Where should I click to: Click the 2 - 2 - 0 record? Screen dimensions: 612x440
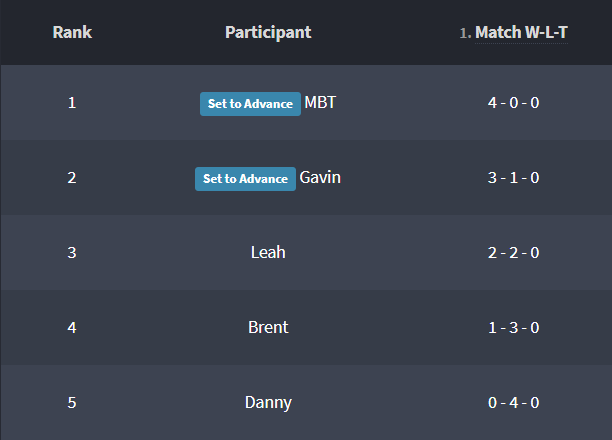click(513, 252)
